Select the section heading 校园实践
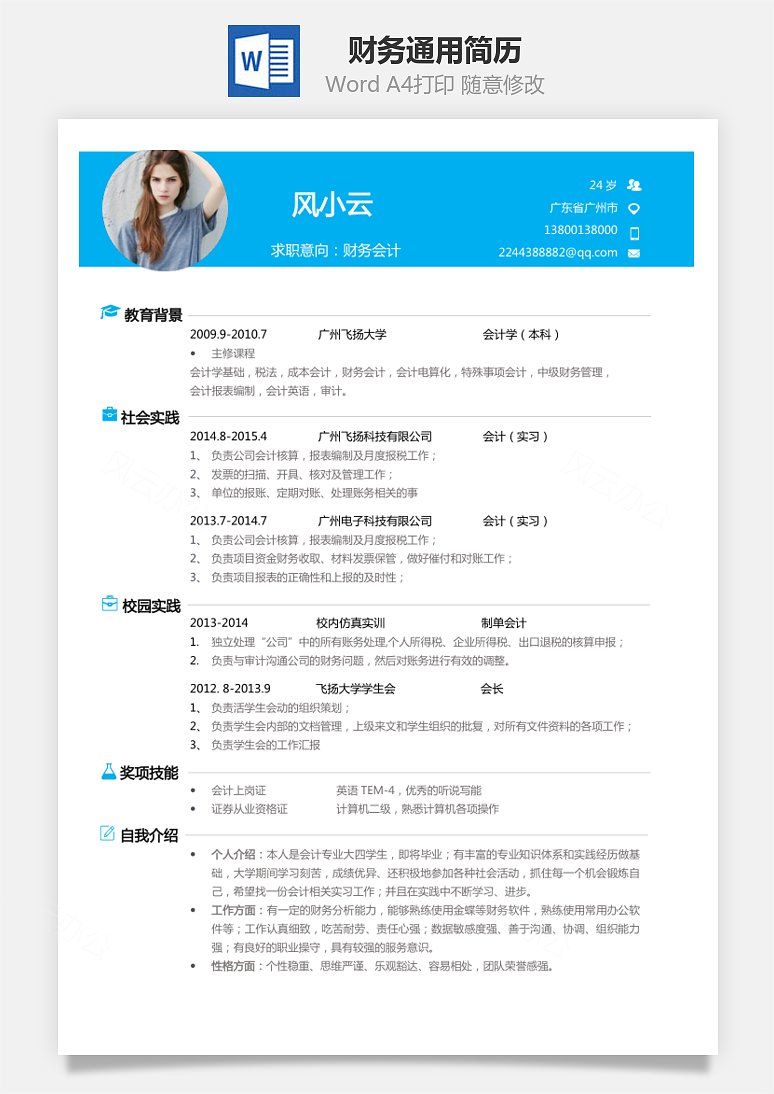This screenshot has width=774, height=1094. click(x=151, y=606)
